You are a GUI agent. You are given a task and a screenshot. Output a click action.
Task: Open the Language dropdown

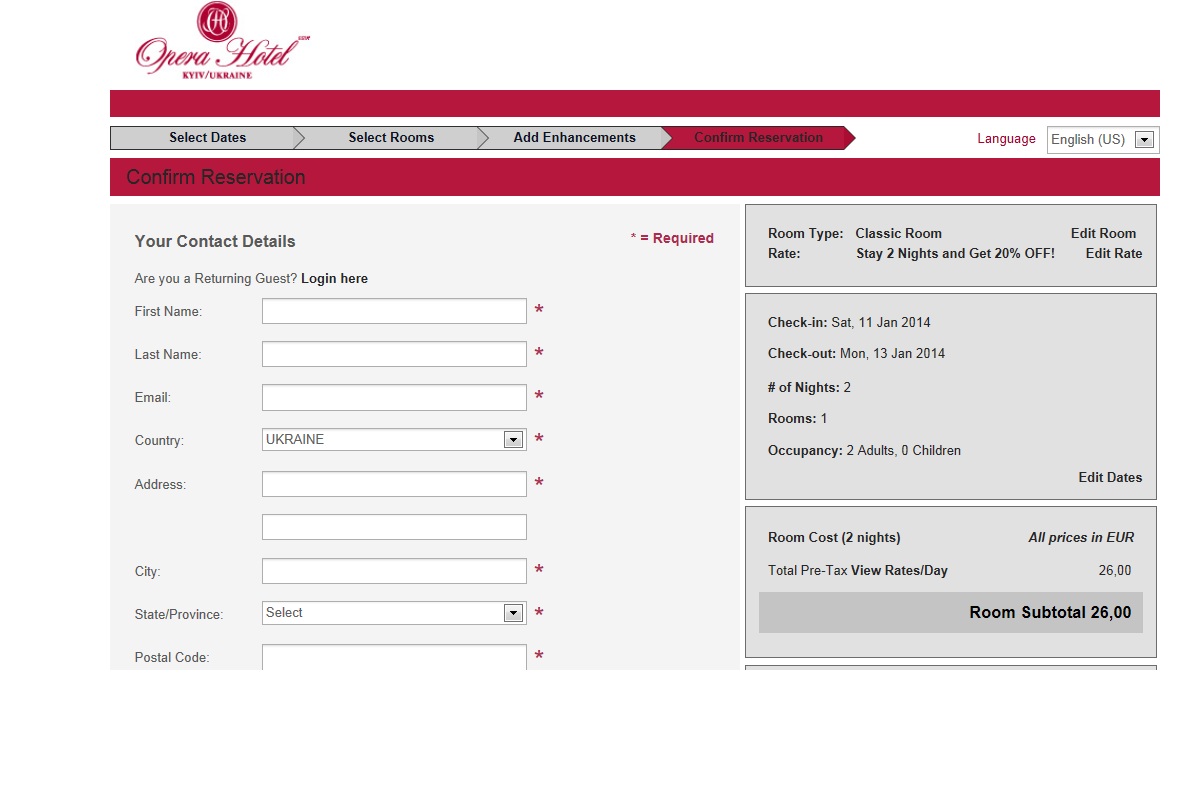[x=1103, y=140]
